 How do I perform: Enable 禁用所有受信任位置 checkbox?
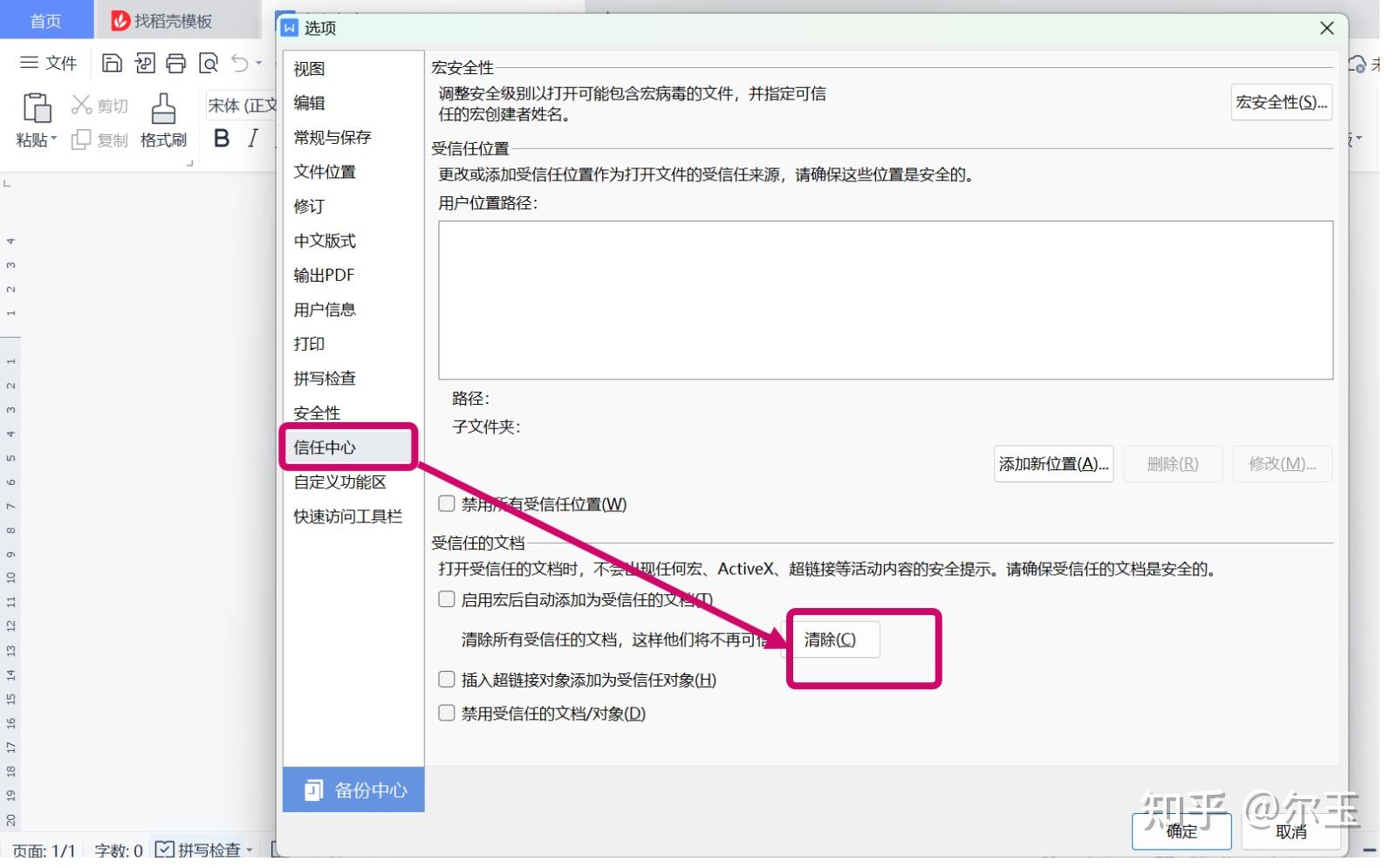[447, 503]
